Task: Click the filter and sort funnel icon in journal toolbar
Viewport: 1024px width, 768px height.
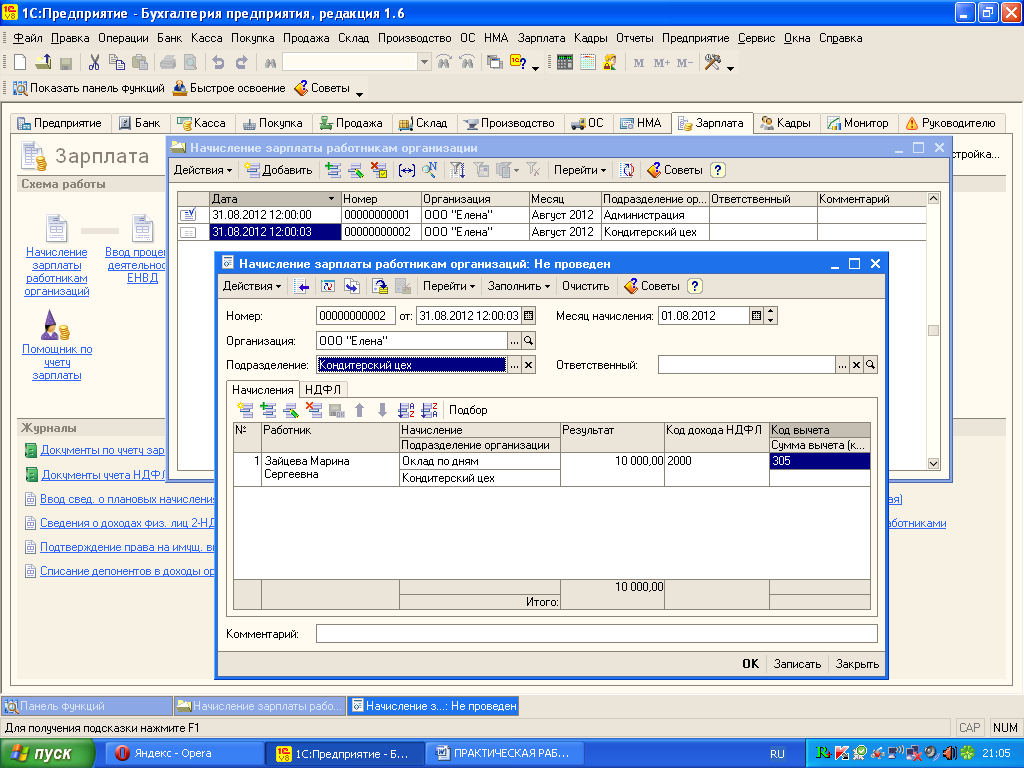Action: (x=458, y=170)
